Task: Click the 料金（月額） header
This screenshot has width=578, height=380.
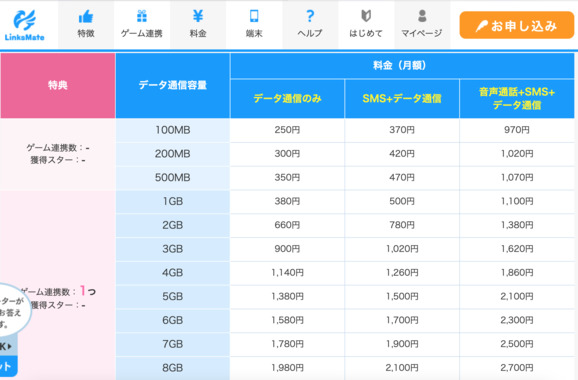Action: (402, 66)
